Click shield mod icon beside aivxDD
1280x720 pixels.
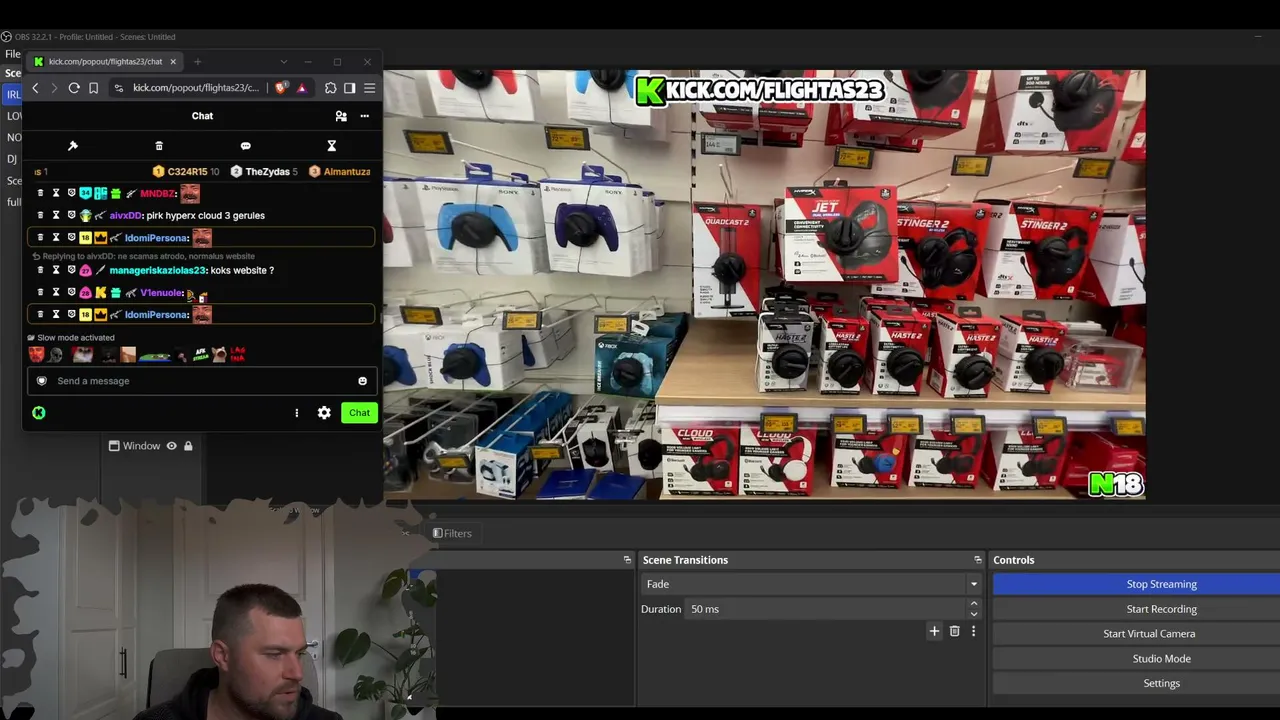71,215
